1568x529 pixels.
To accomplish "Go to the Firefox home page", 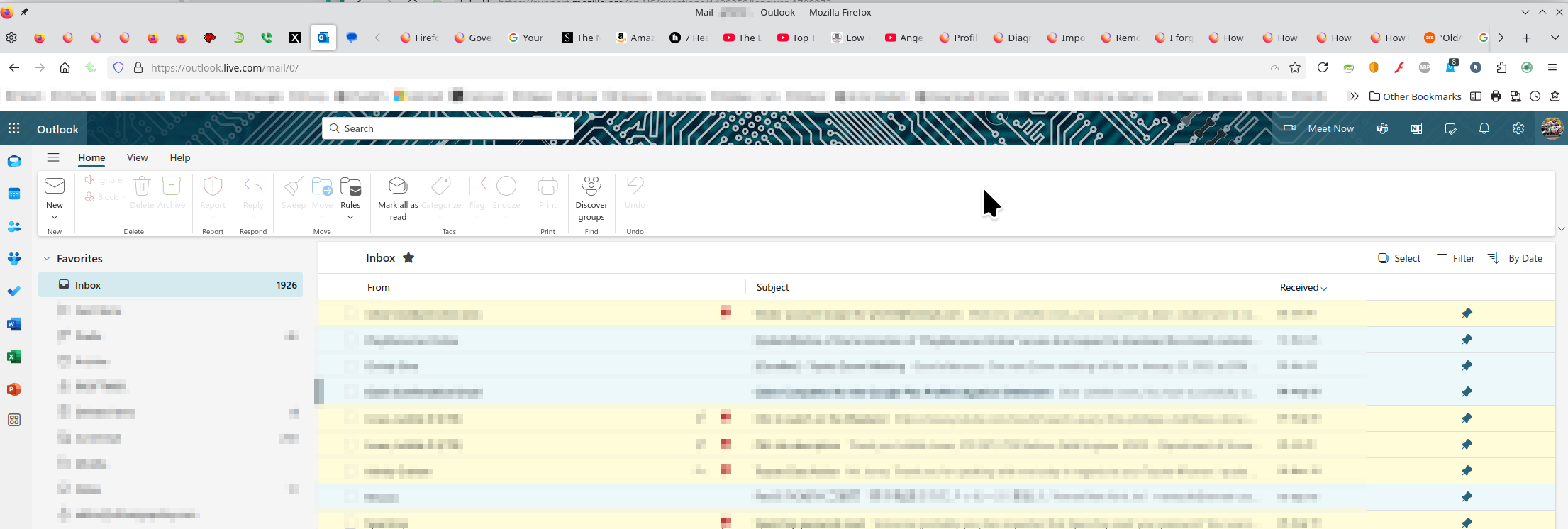I will pos(65,67).
